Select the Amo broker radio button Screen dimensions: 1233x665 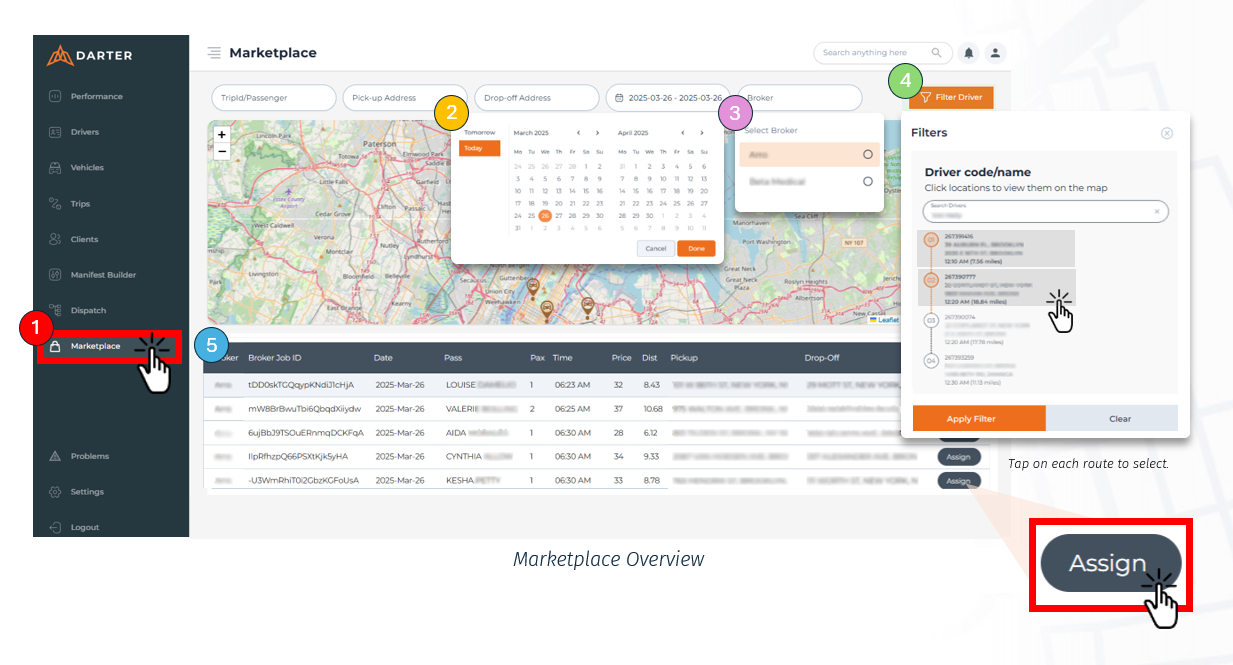(867, 155)
